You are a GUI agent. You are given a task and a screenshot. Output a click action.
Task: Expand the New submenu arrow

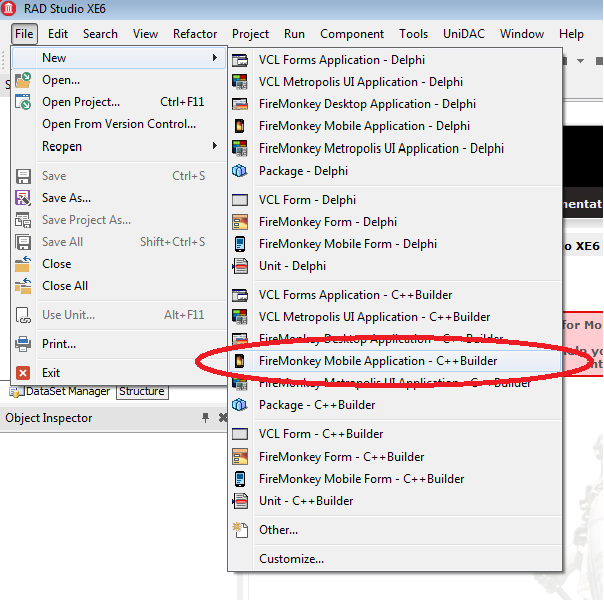[215, 58]
